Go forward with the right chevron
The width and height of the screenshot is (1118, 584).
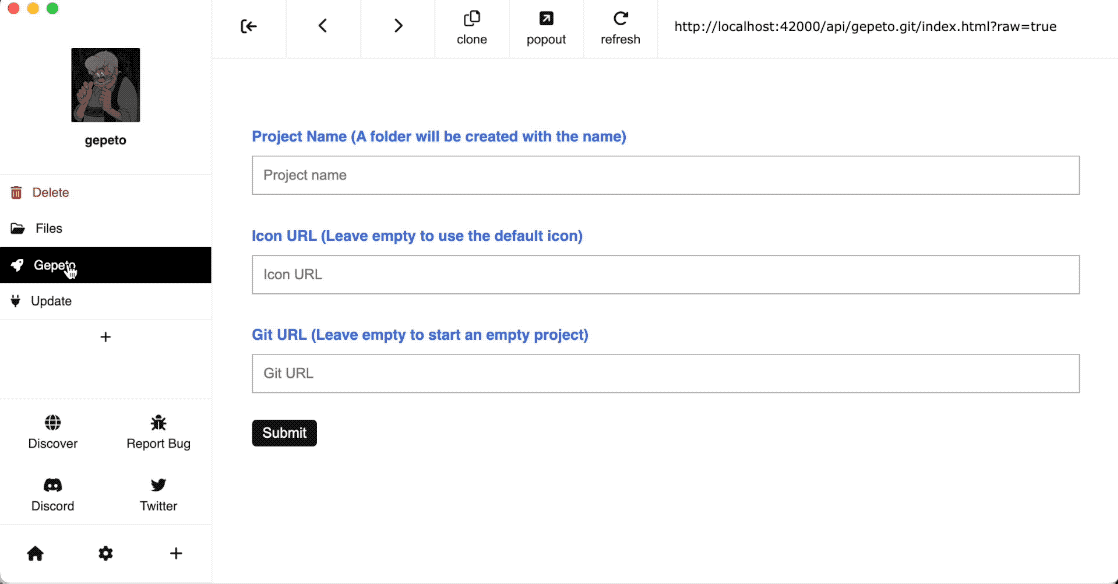point(398,26)
